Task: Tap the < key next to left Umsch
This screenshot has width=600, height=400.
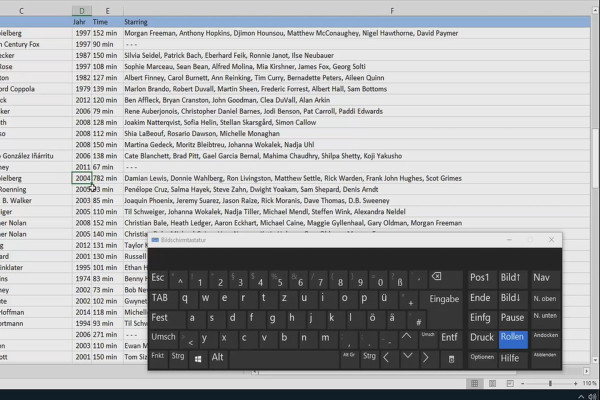Action: [x=189, y=339]
